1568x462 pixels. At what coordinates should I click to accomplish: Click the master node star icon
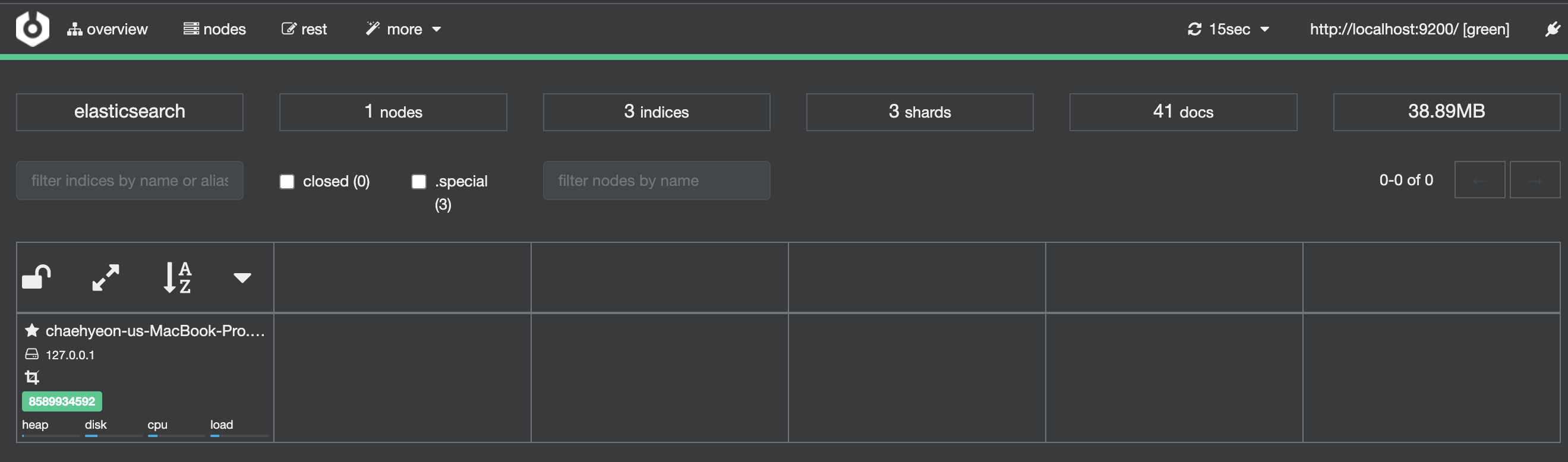(x=31, y=331)
